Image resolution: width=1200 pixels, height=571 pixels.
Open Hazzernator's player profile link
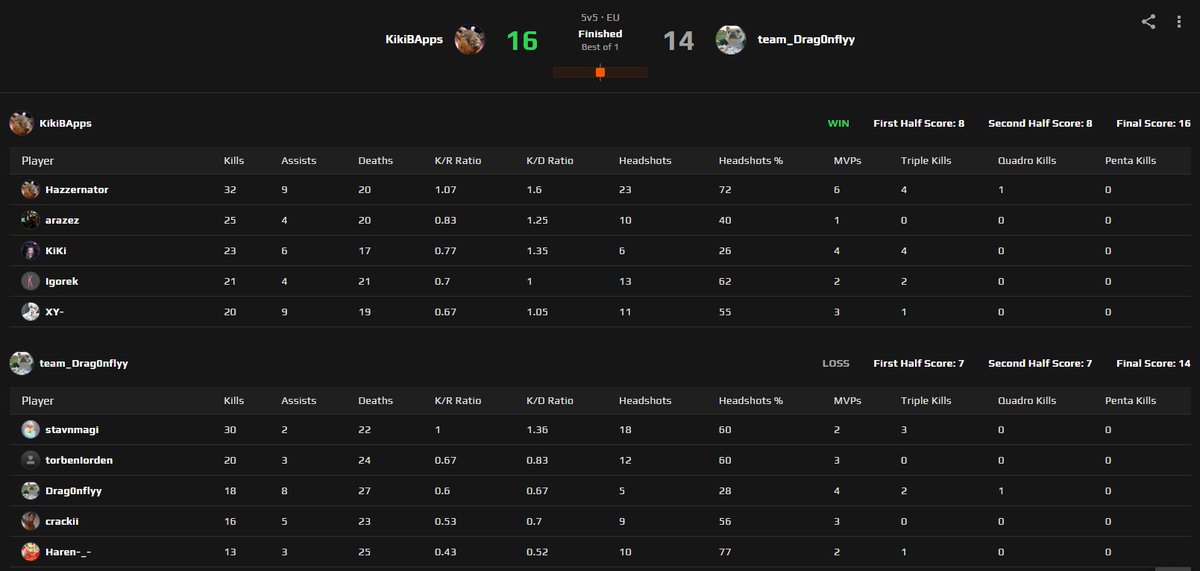click(77, 189)
